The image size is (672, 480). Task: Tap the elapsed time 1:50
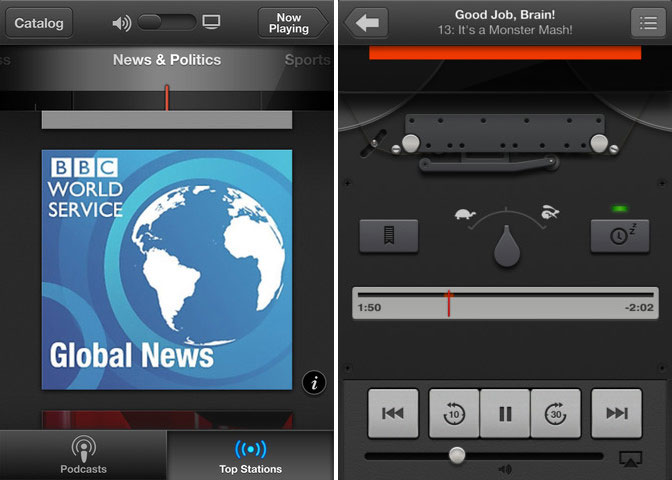tap(369, 307)
